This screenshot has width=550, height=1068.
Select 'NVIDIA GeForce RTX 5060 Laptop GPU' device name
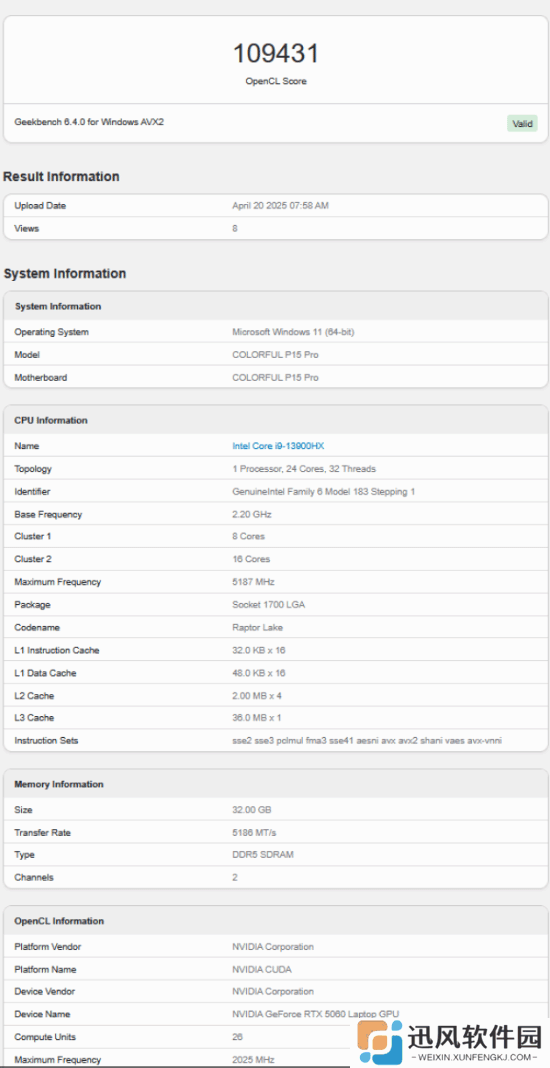click(316, 1014)
